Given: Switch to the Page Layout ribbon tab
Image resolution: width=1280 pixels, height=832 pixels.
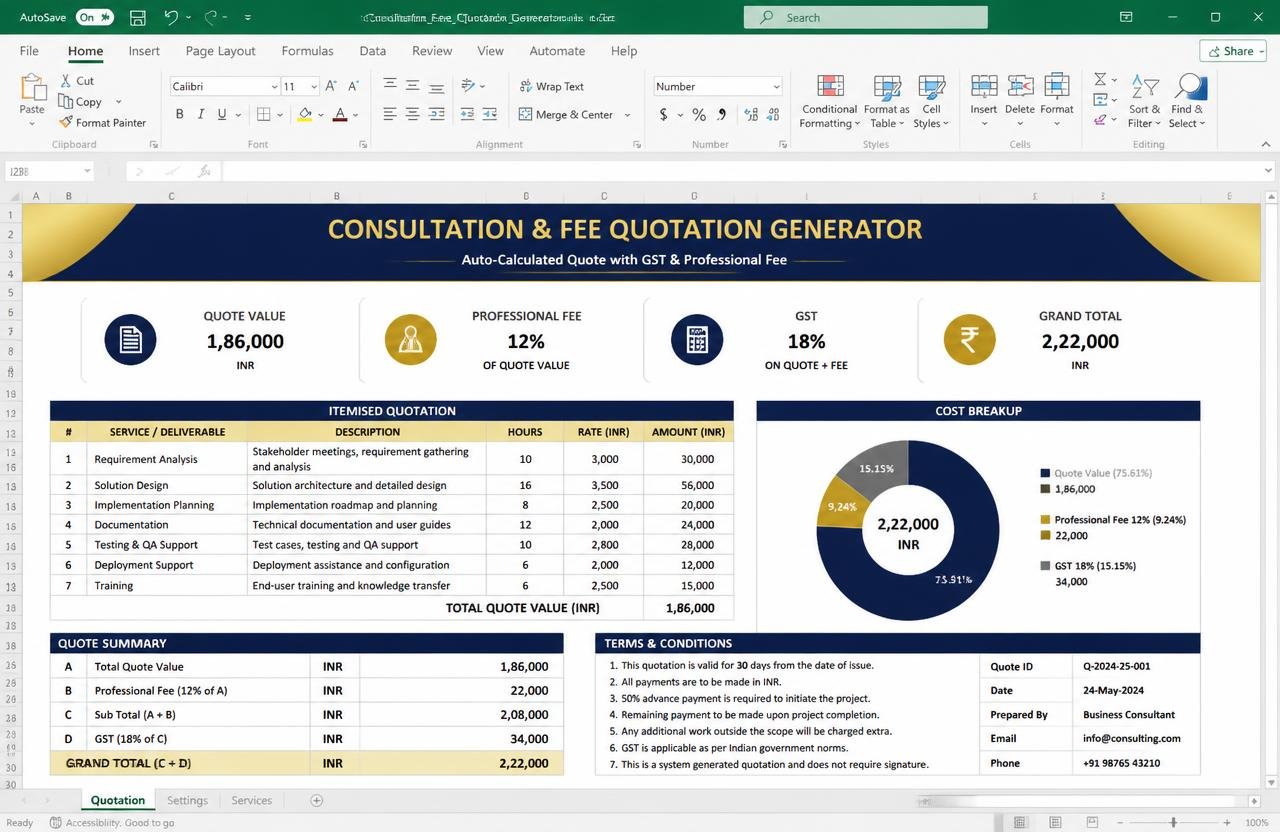Looking at the screenshot, I should coord(220,50).
